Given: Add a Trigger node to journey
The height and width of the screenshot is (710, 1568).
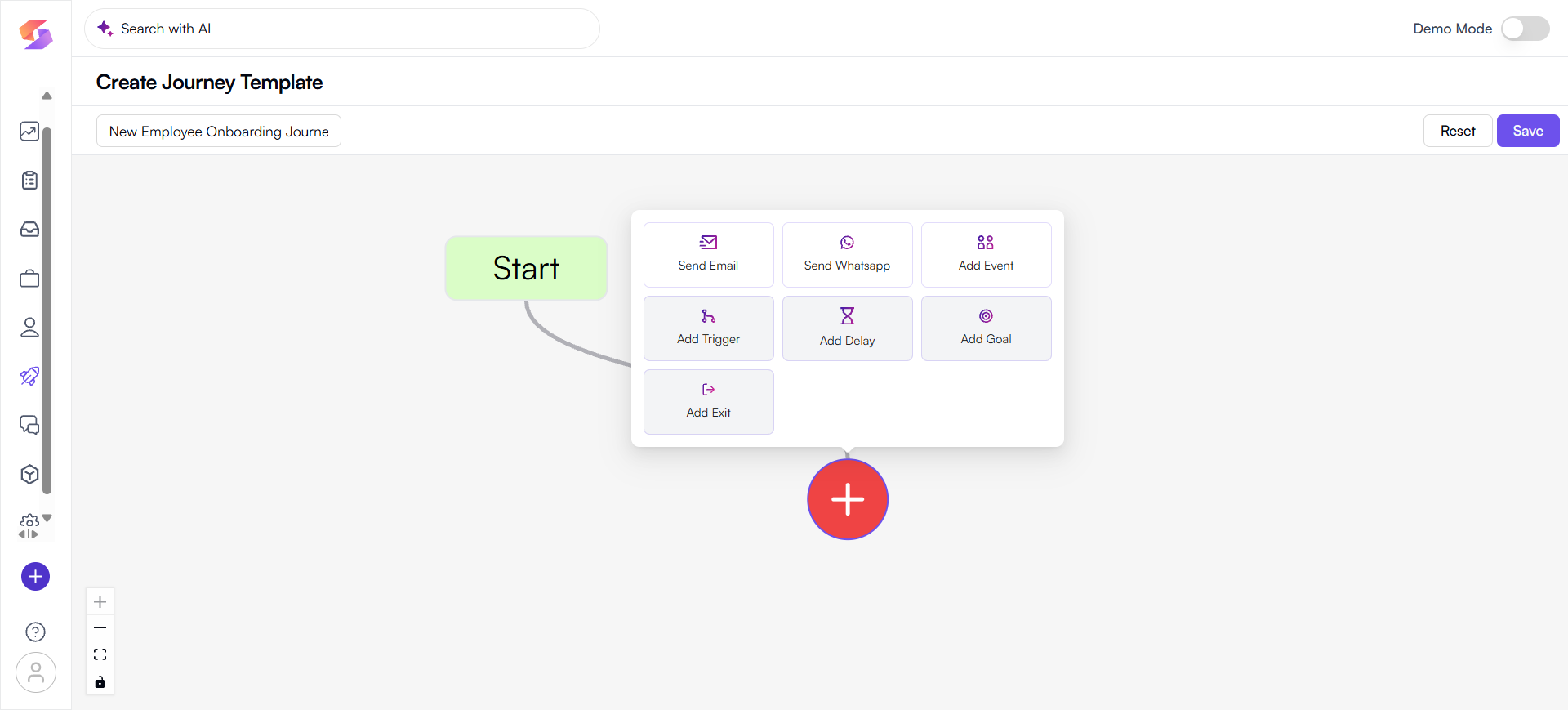Looking at the screenshot, I should tap(708, 328).
